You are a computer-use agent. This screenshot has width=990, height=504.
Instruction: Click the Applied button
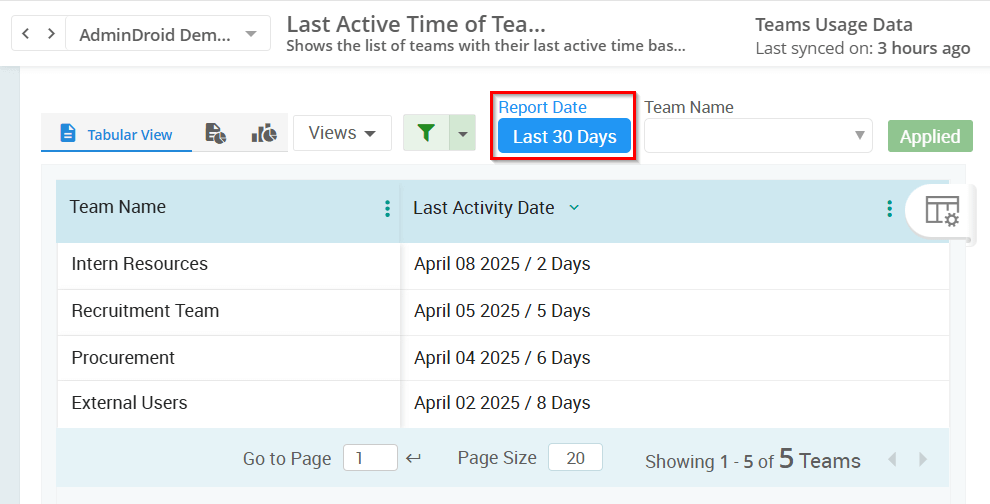tap(929, 137)
